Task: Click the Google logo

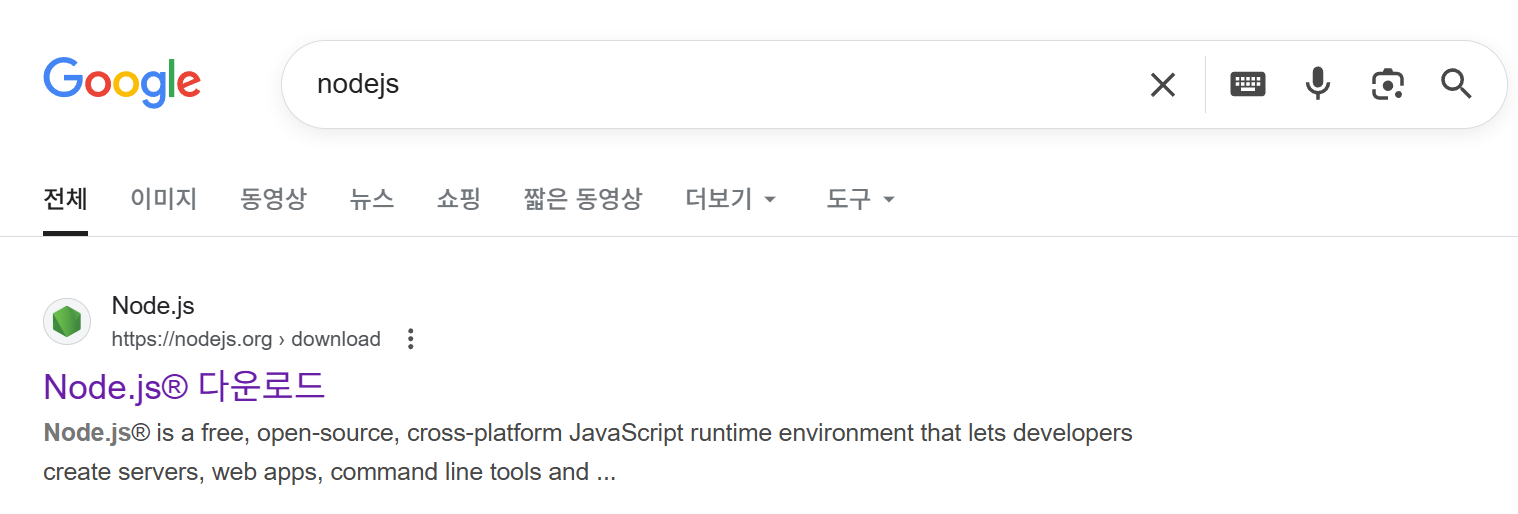Action: pyautogui.click(x=122, y=82)
